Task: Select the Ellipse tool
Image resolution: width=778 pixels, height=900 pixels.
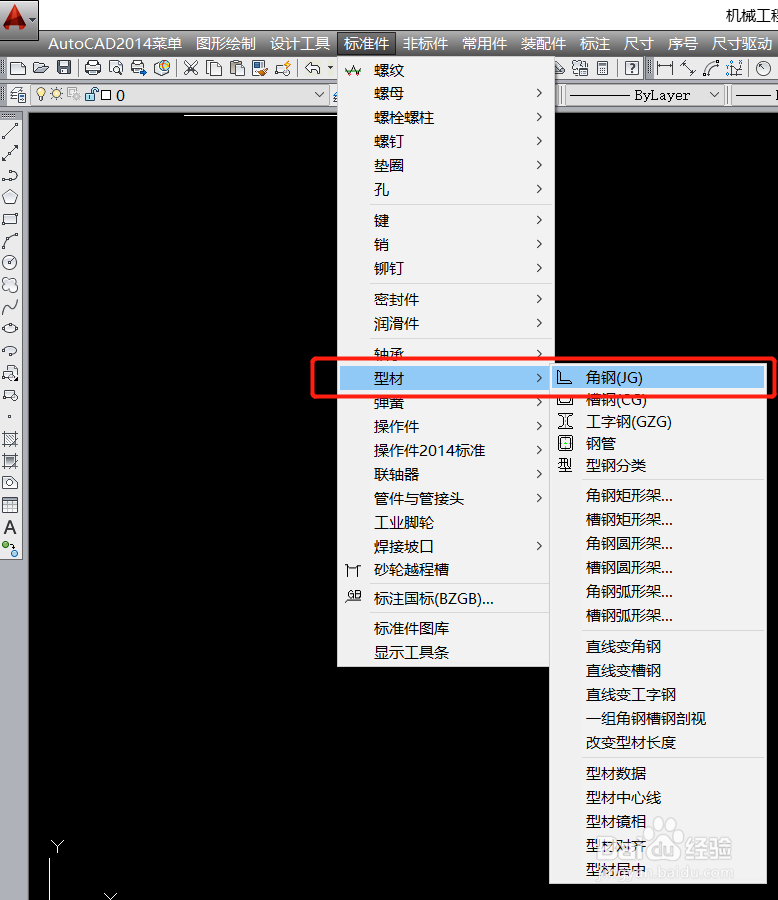Action: [x=10, y=329]
